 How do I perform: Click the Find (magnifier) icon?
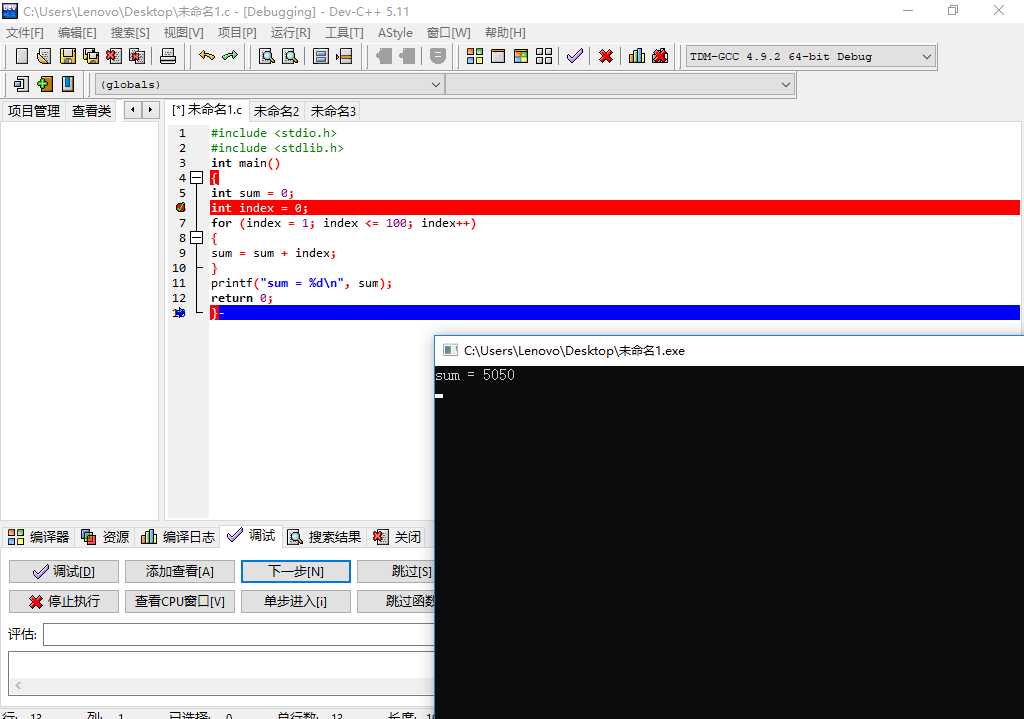click(x=266, y=56)
